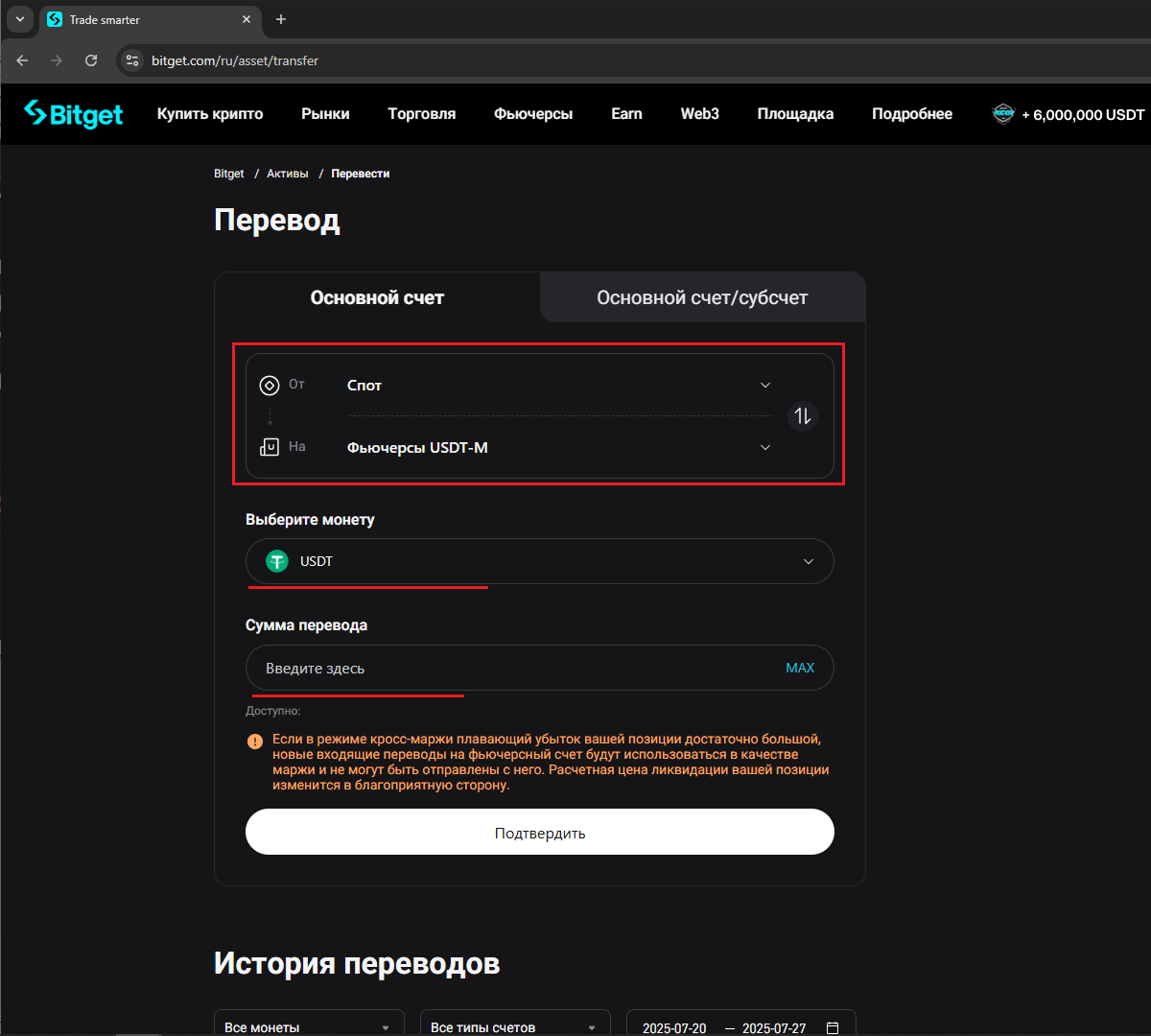This screenshot has width=1151, height=1036.
Task: Expand the To Фьючерсы USDT-M dropdown
Action: (558, 448)
